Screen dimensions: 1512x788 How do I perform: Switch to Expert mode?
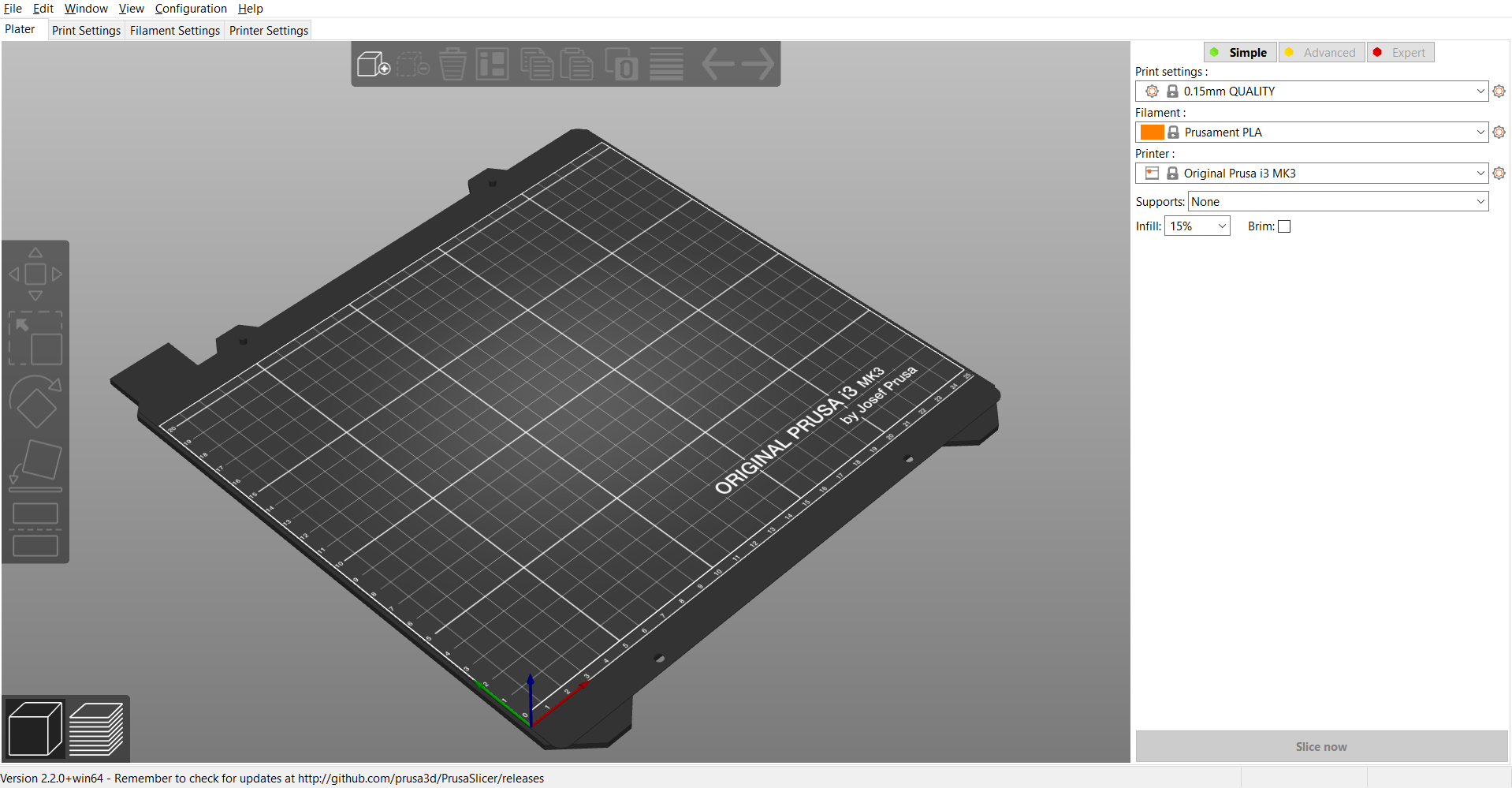(1400, 53)
